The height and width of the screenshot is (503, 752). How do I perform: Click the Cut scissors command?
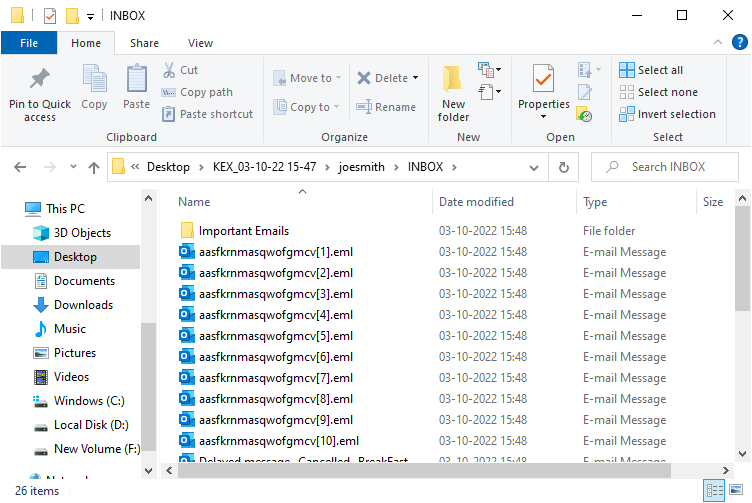pos(180,70)
